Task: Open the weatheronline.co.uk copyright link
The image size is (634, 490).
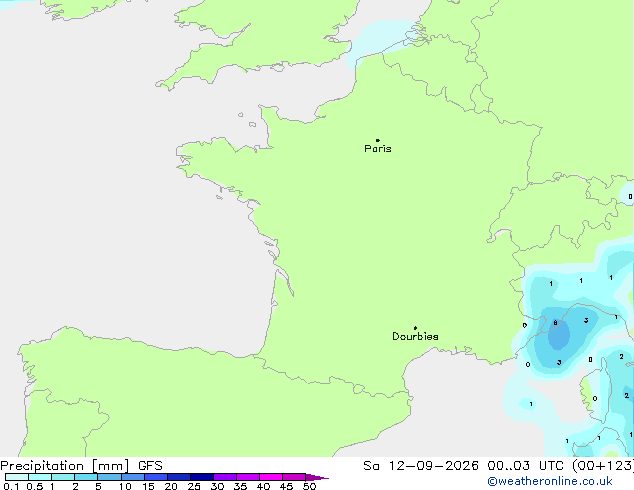Action: (x=550, y=481)
